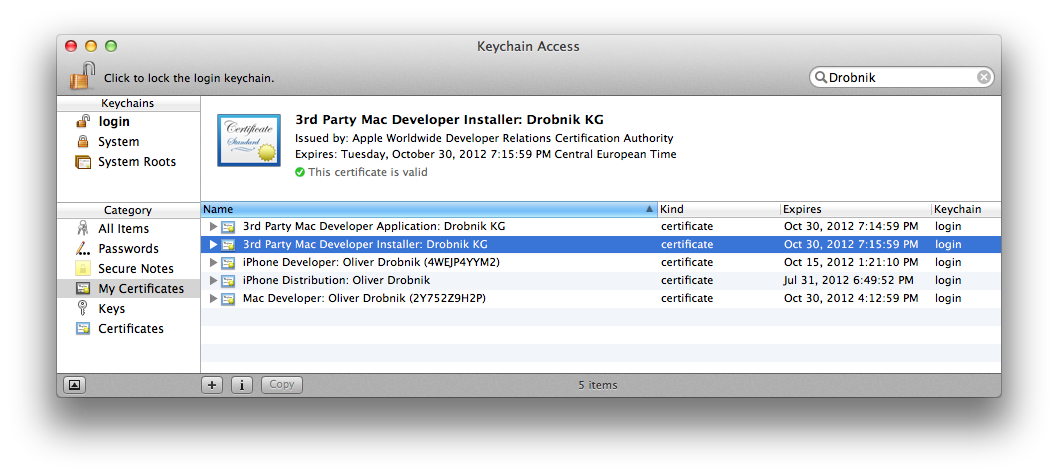The image size is (1058, 476).
Task: Open the Passwords category
Action: 128,248
